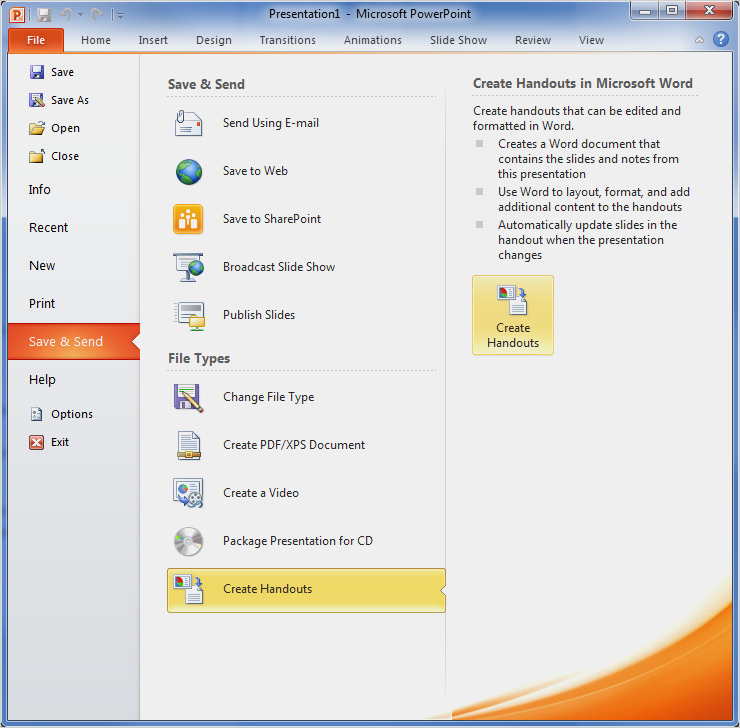Click Save As text in sidebar
This screenshot has height=728, width=740.
pyautogui.click(x=70, y=100)
